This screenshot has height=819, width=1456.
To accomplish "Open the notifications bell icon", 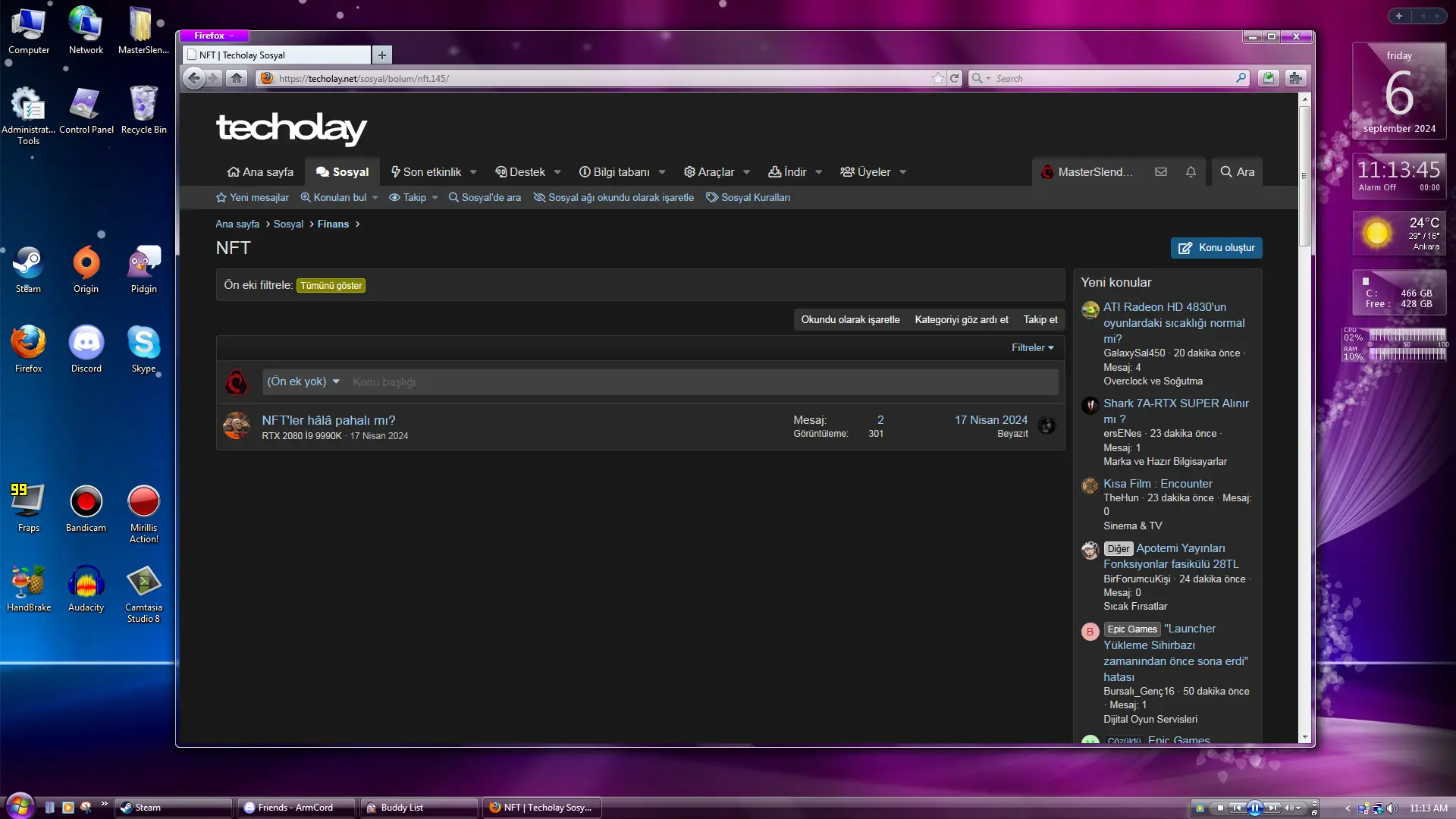I will [1191, 172].
